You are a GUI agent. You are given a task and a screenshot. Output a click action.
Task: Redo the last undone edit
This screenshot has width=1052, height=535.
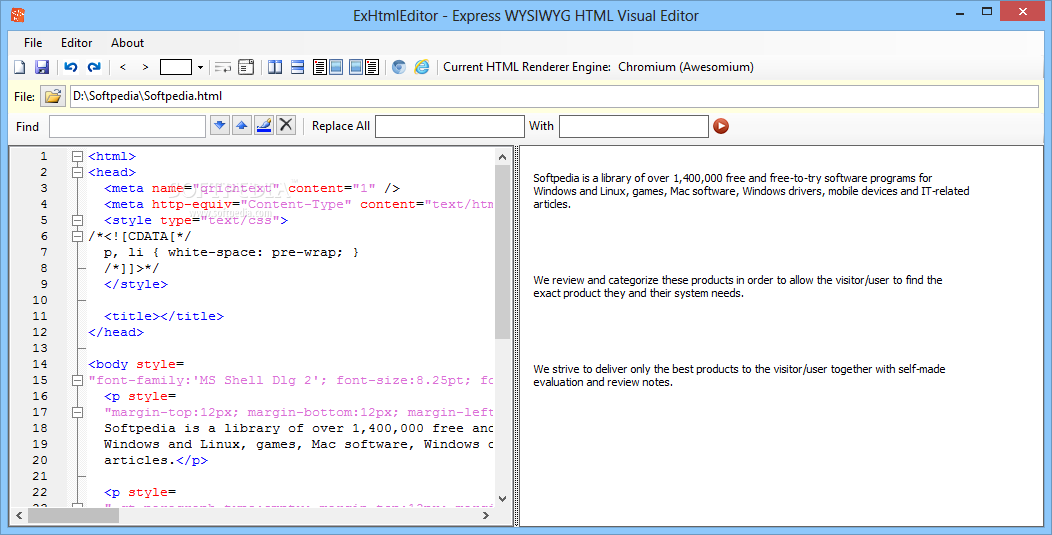[94, 67]
